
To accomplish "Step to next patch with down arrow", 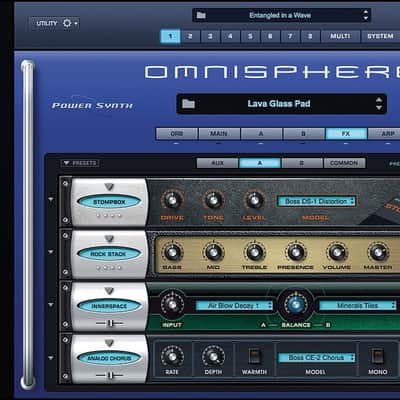I will pyautogui.click(x=379, y=108).
